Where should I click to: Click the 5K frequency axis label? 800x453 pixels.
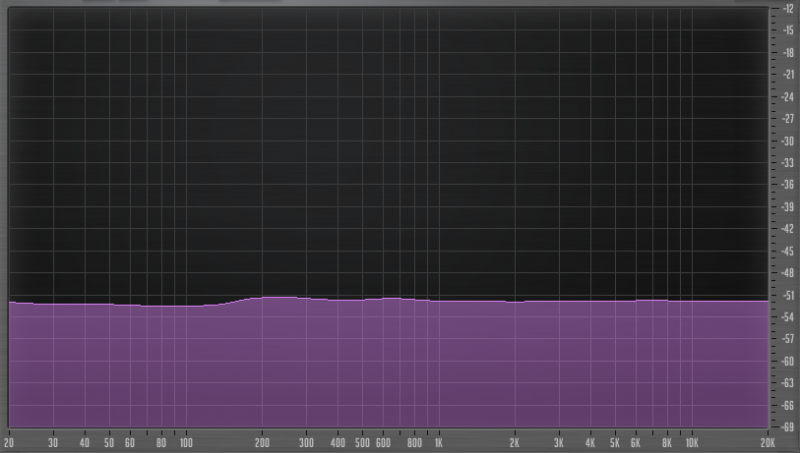click(615, 442)
